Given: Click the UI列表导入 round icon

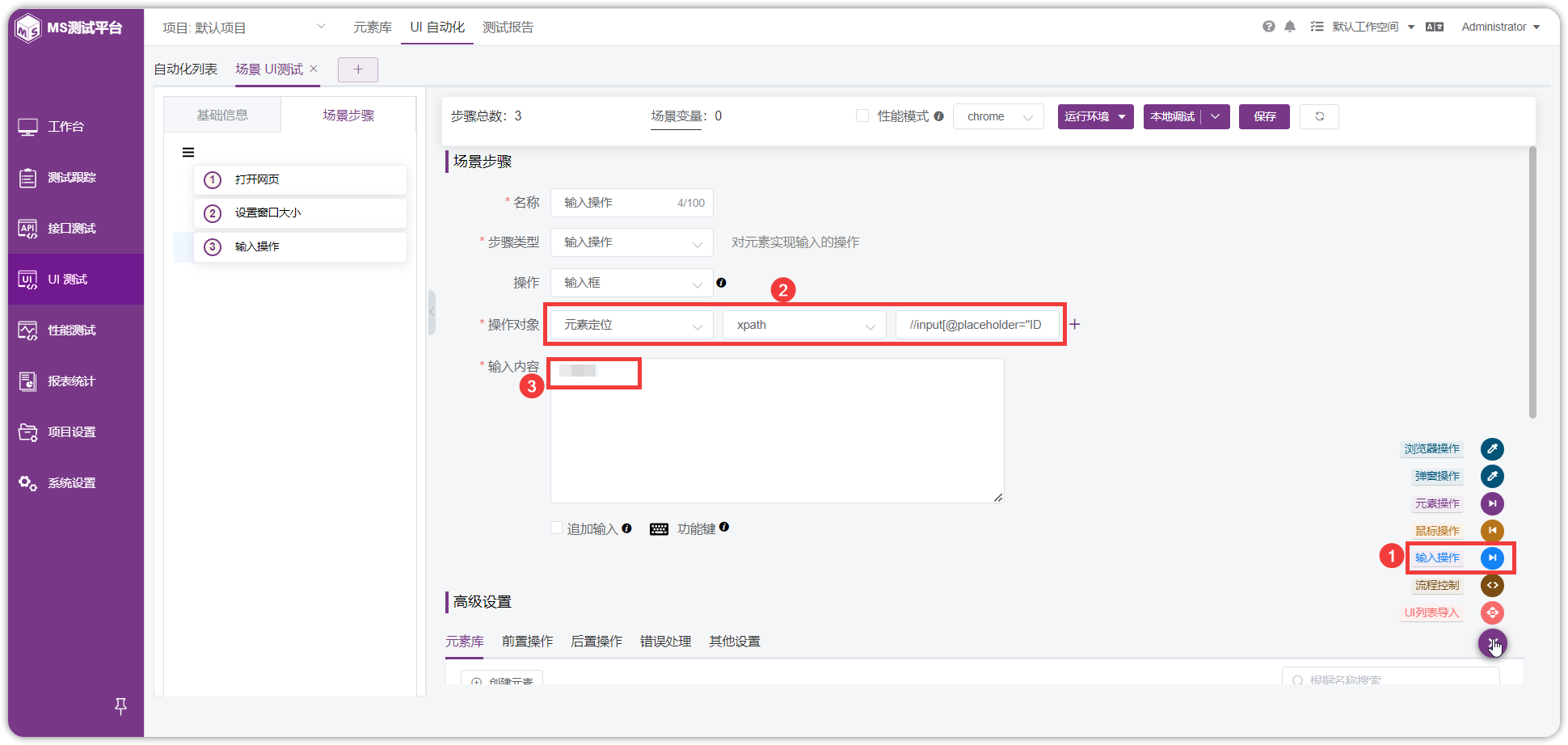Looking at the screenshot, I should 1492,612.
